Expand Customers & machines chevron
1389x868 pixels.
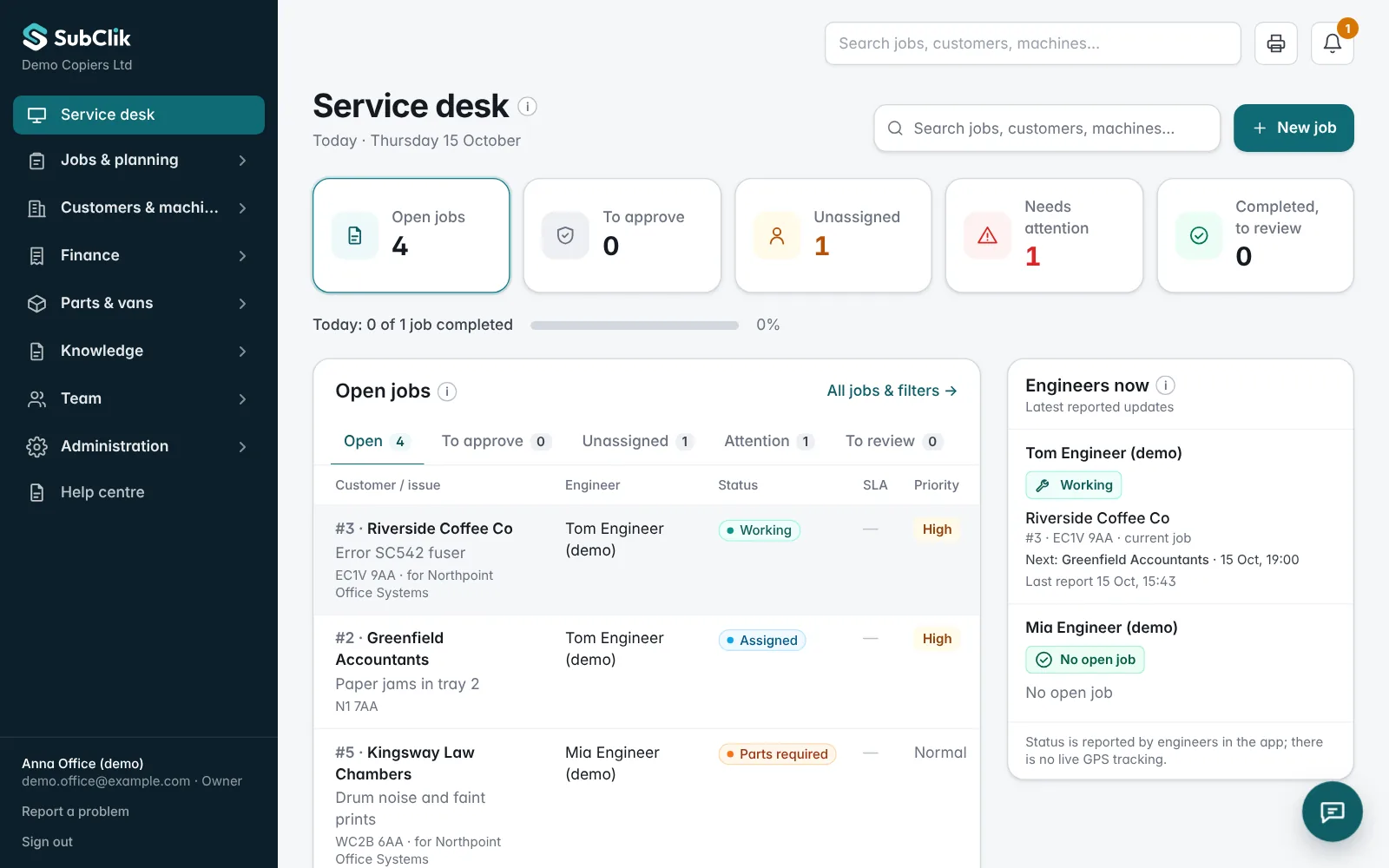pyautogui.click(x=242, y=207)
